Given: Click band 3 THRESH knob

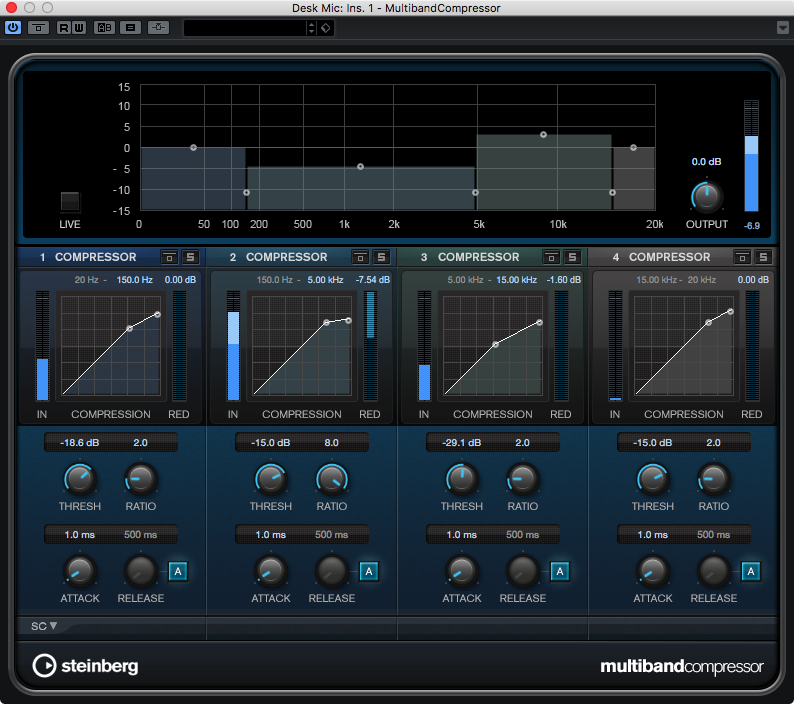Looking at the screenshot, I should (x=461, y=479).
